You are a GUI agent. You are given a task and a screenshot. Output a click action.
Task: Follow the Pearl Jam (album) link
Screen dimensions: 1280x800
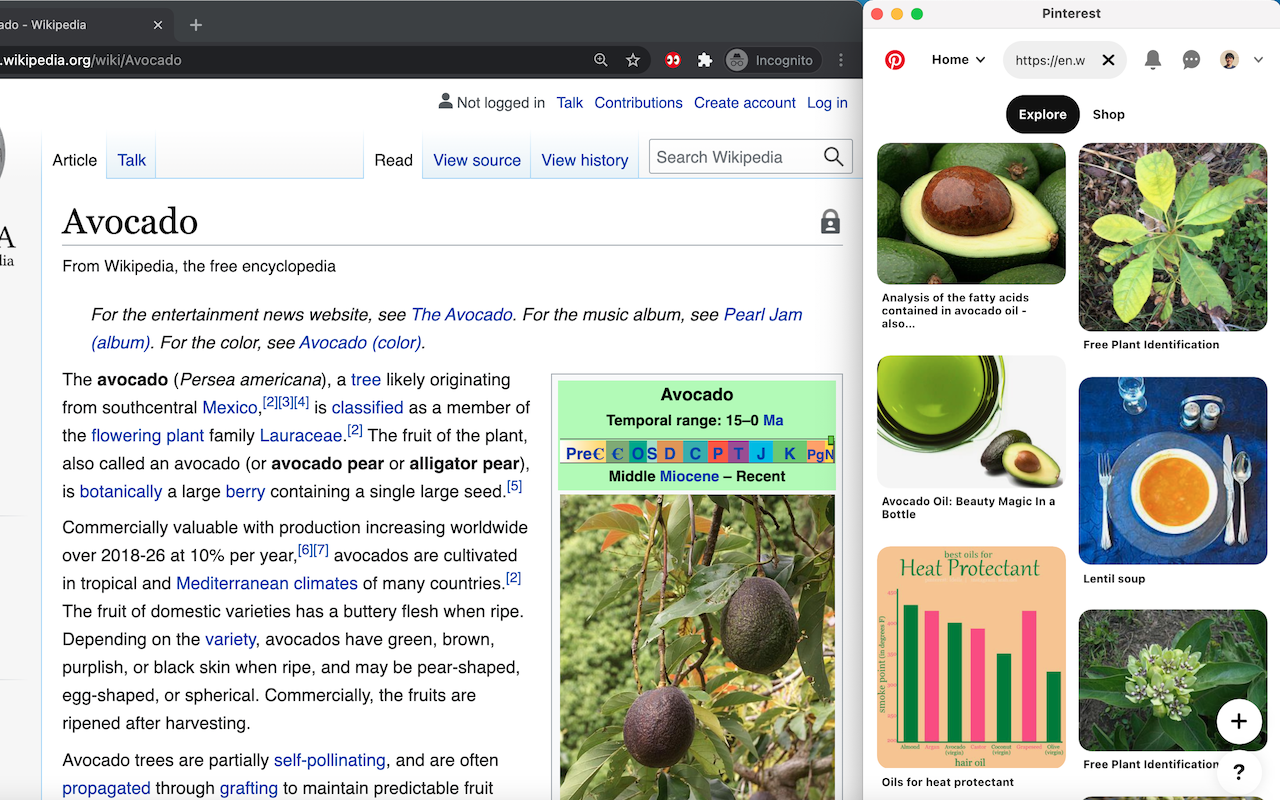click(447, 328)
